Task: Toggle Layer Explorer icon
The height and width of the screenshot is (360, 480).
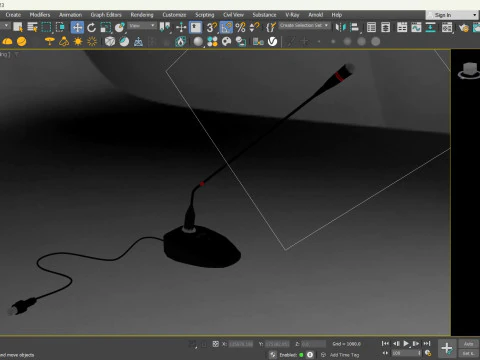Action: click(x=385, y=27)
